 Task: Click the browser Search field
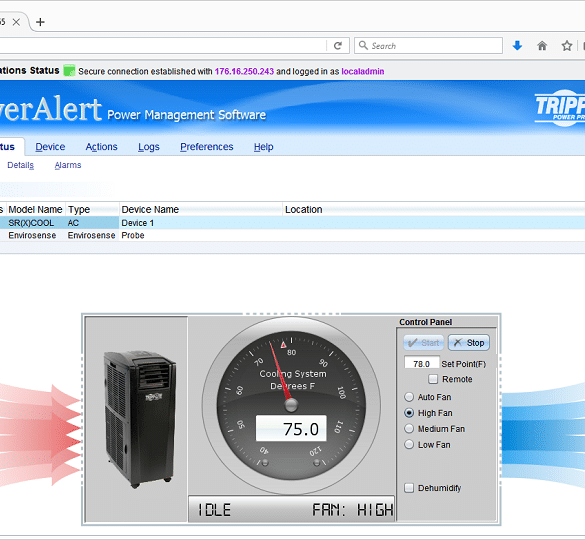[x=428, y=46]
